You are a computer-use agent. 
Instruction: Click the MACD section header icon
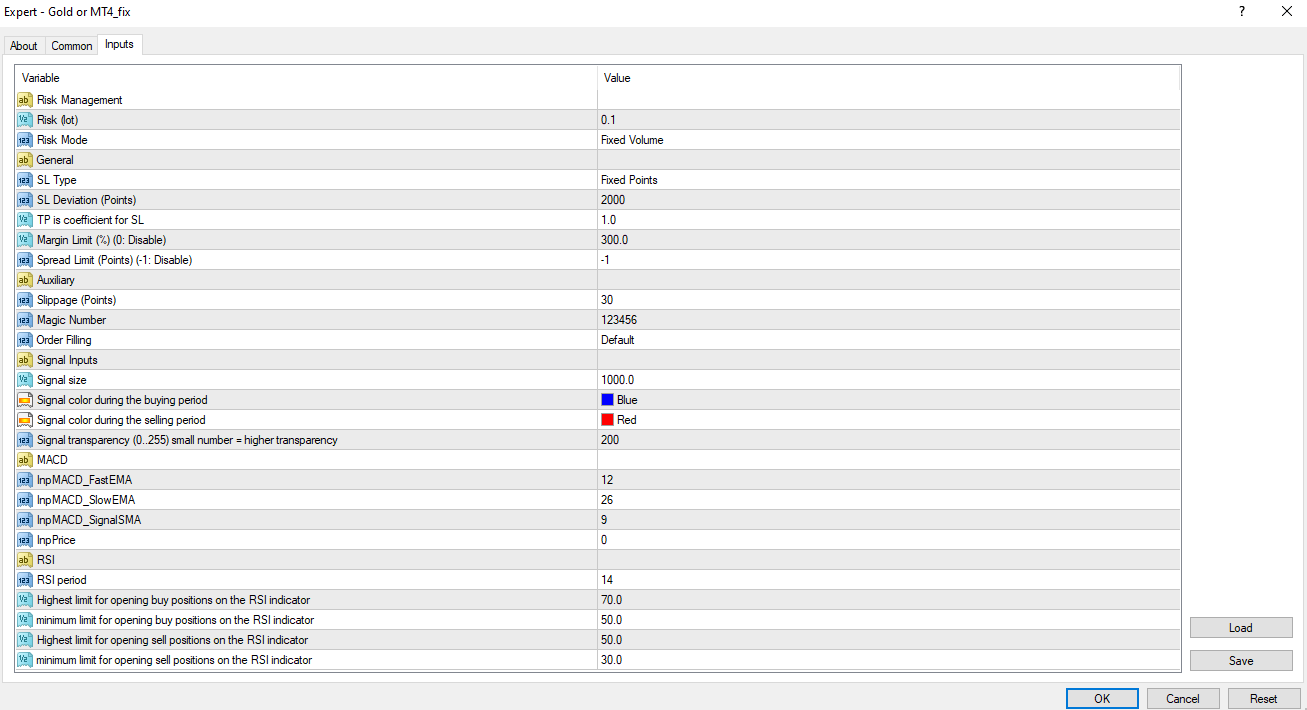pos(25,460)
